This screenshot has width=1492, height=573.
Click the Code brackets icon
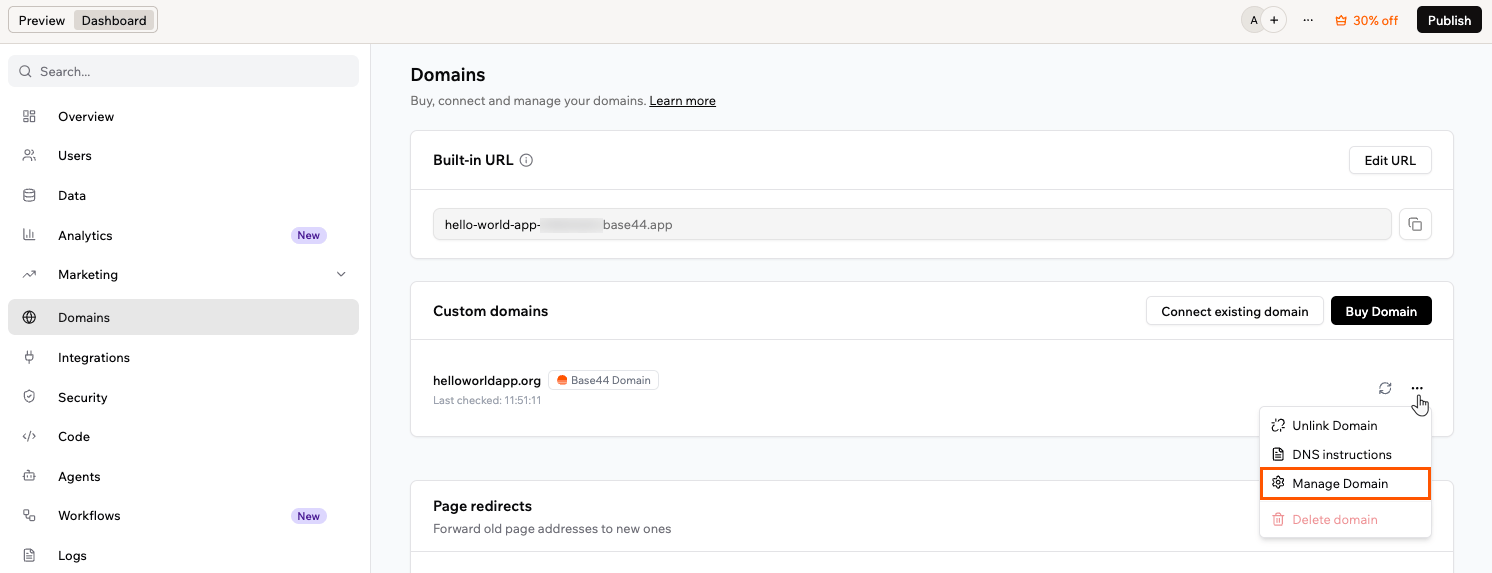point(29,436)
